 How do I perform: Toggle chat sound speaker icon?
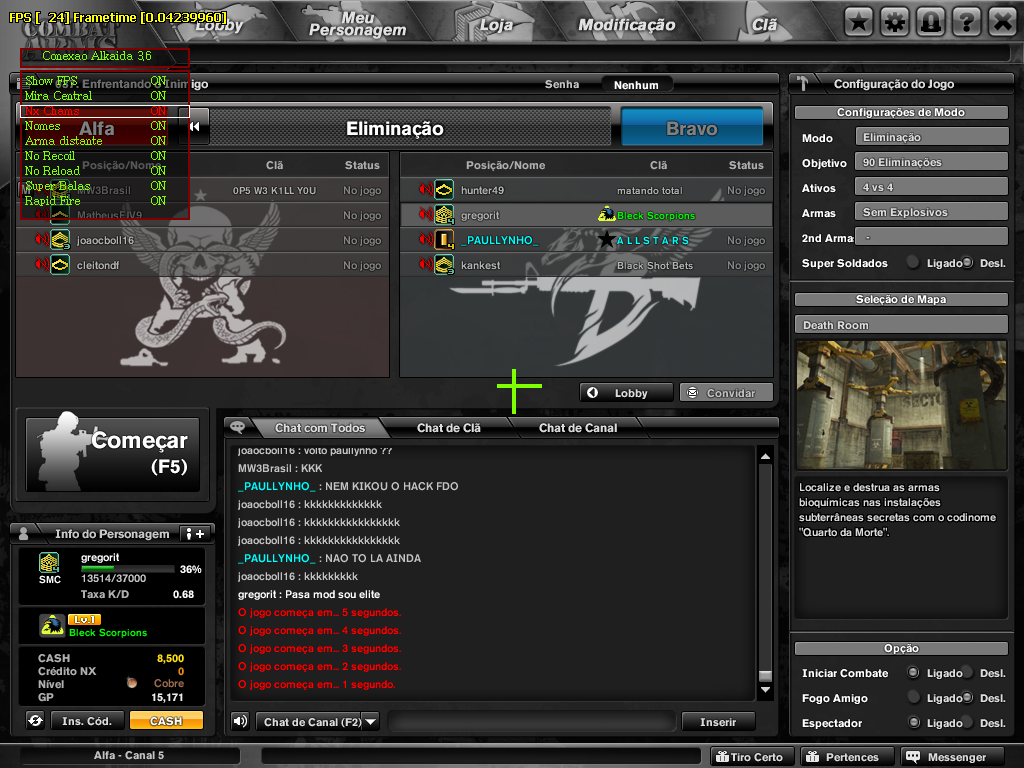(x=240, y=721)
